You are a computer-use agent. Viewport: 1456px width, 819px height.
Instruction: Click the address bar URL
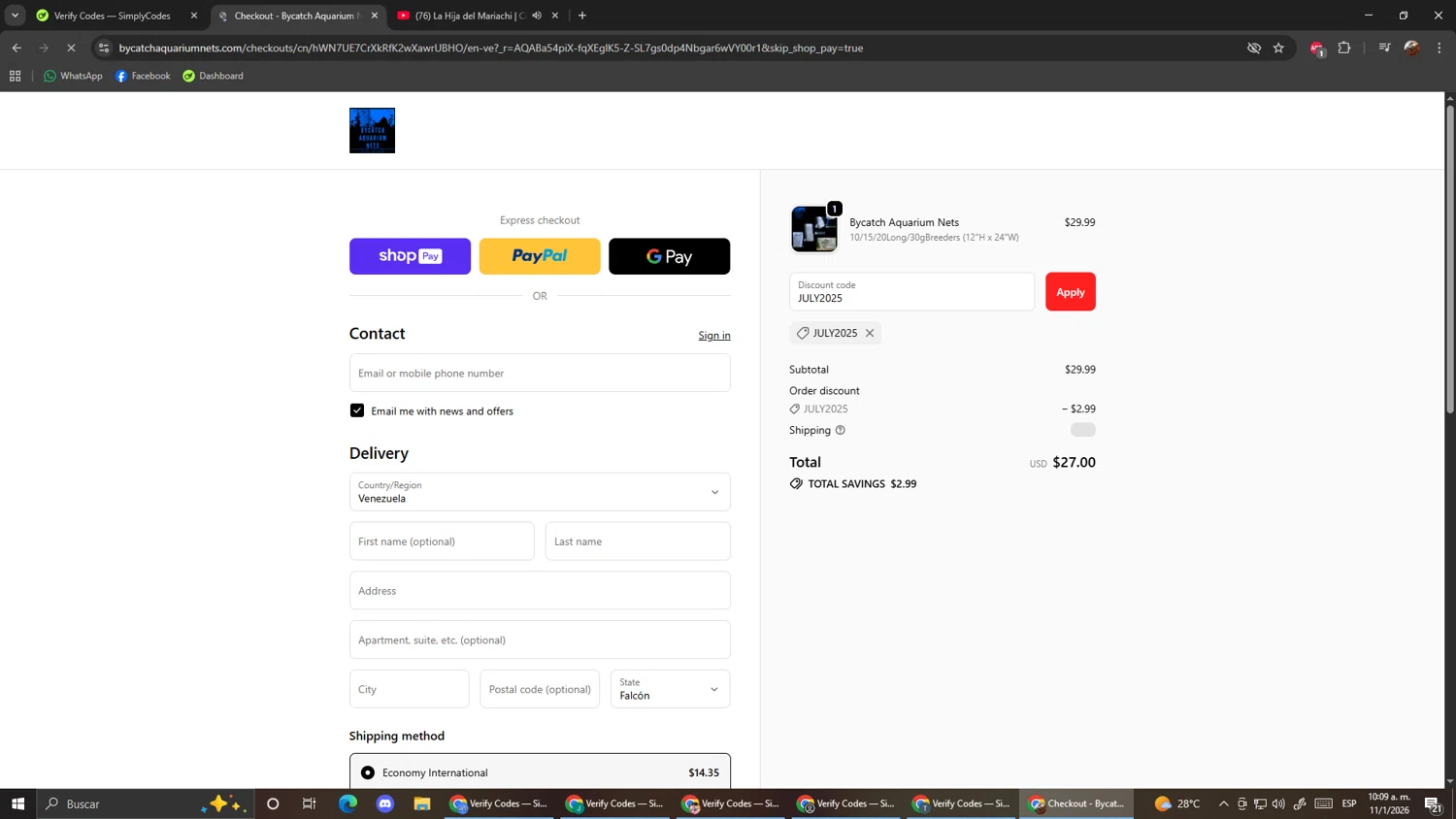(490, 48)
